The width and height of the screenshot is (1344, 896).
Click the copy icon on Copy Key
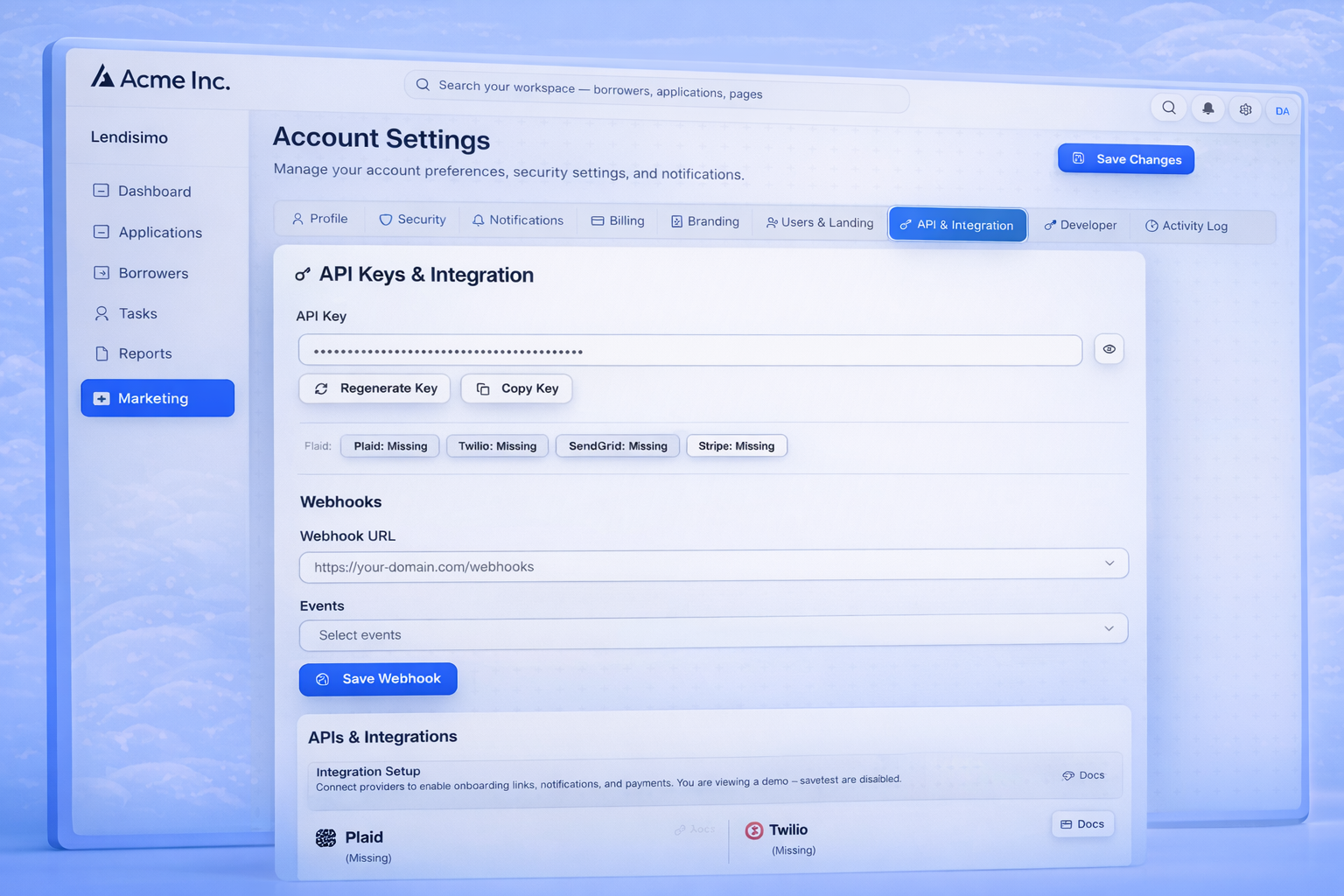[x=483, y=388]
